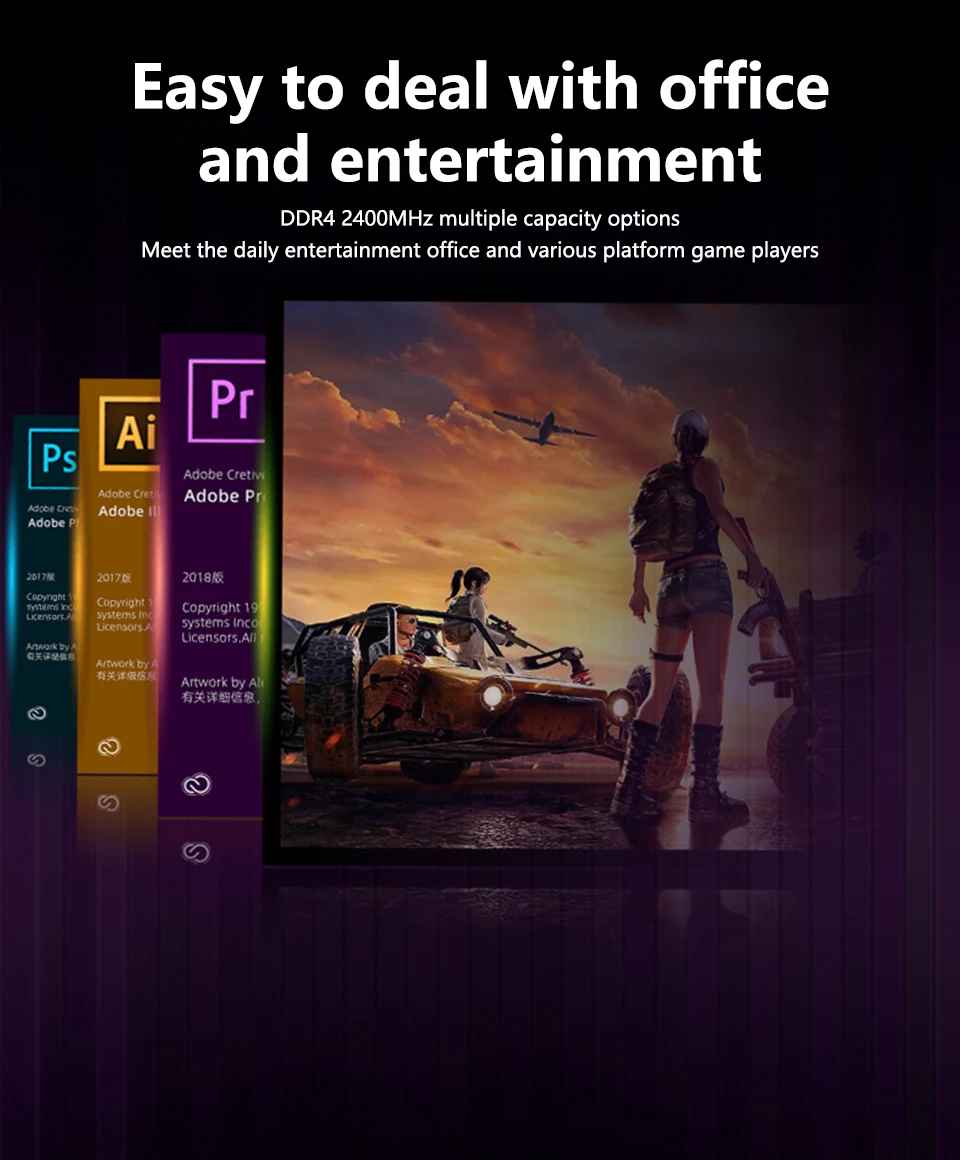Click Creative Cloud icon on teal Photoshop card

click(36, 713)
